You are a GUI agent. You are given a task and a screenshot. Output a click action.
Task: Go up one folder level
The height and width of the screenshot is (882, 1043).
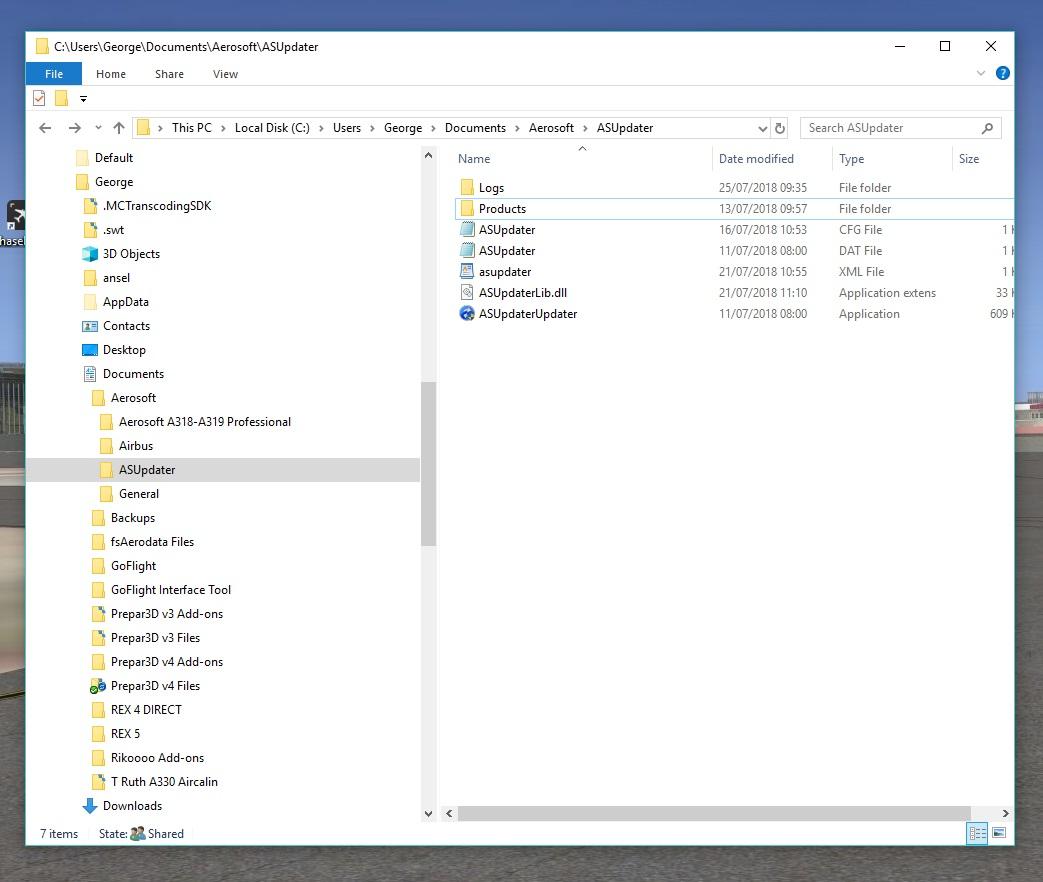118,128
